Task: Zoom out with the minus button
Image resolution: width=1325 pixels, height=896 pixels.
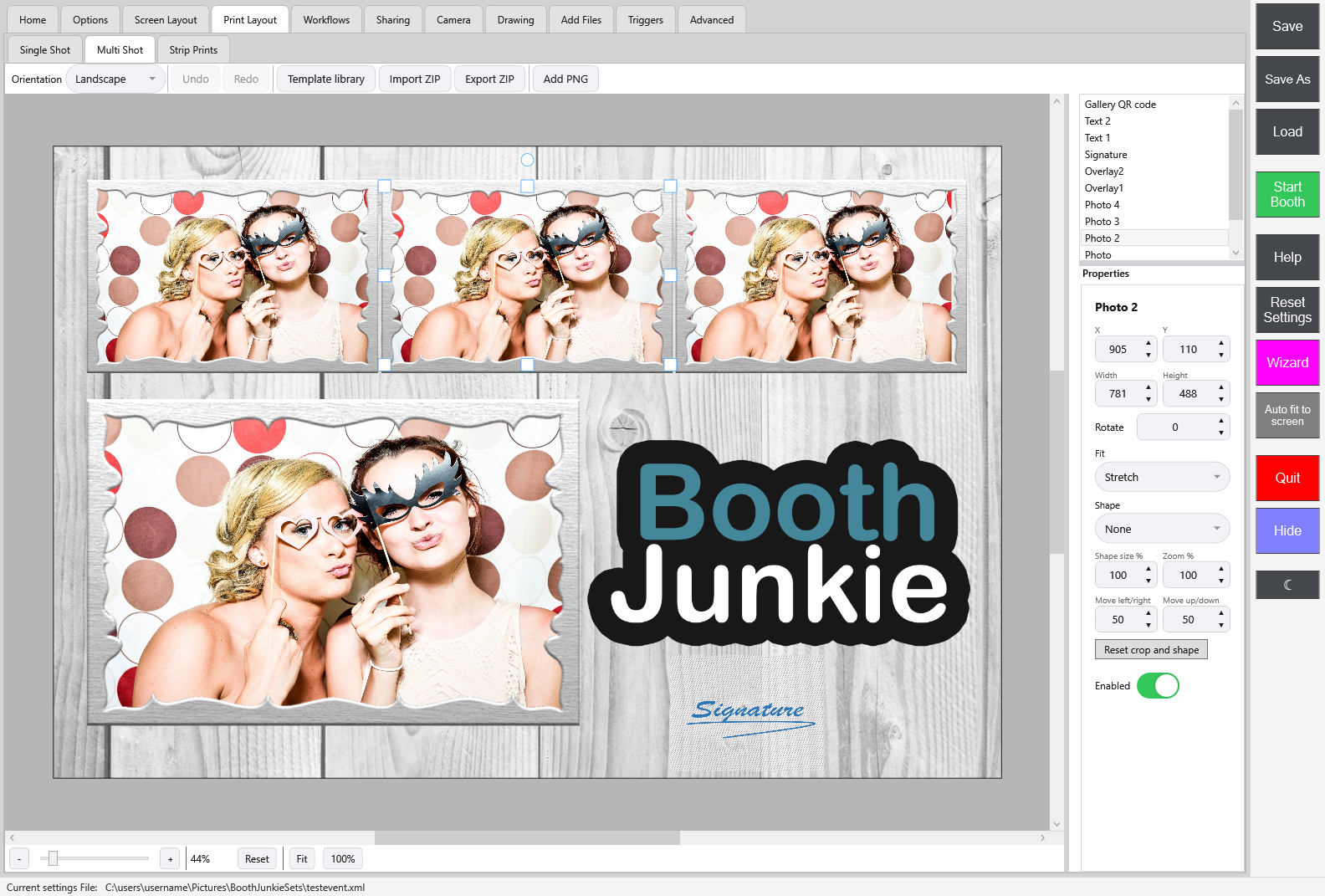Action: click(19, 859)
